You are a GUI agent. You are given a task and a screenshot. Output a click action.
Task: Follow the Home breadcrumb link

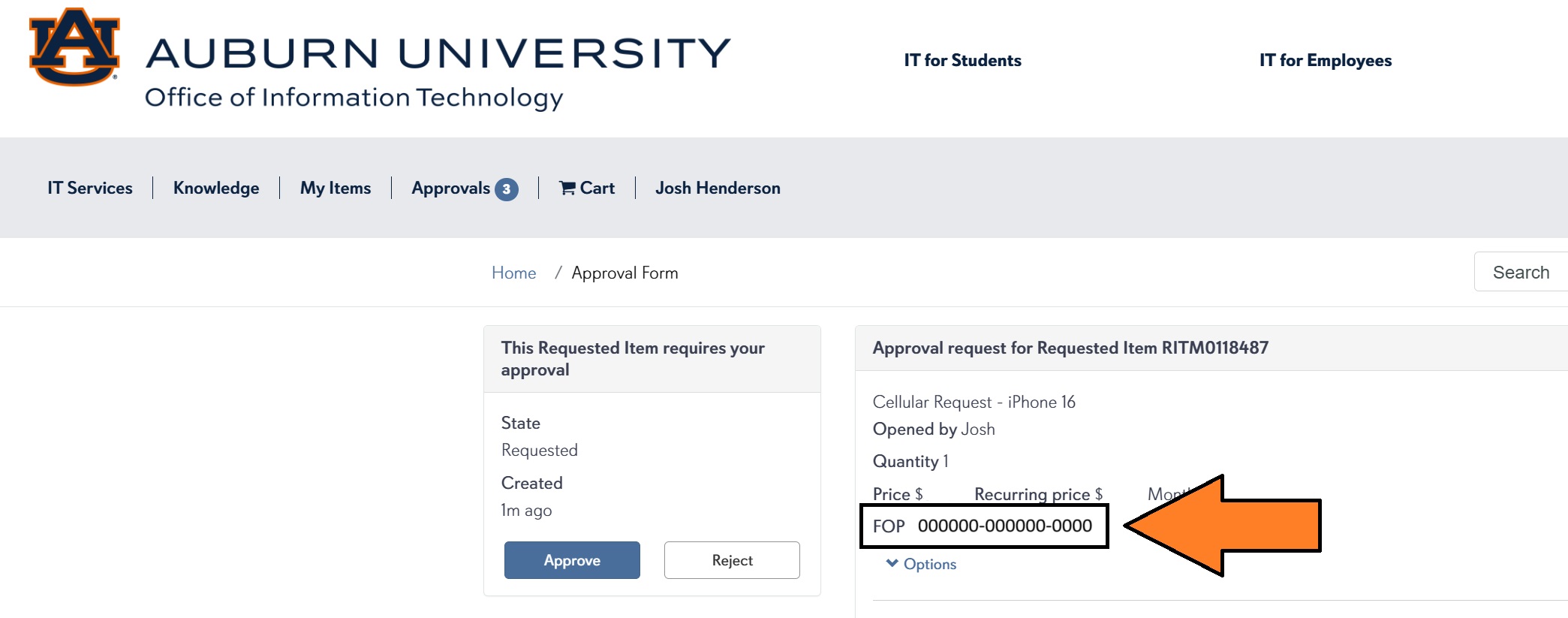coord(513,273)
